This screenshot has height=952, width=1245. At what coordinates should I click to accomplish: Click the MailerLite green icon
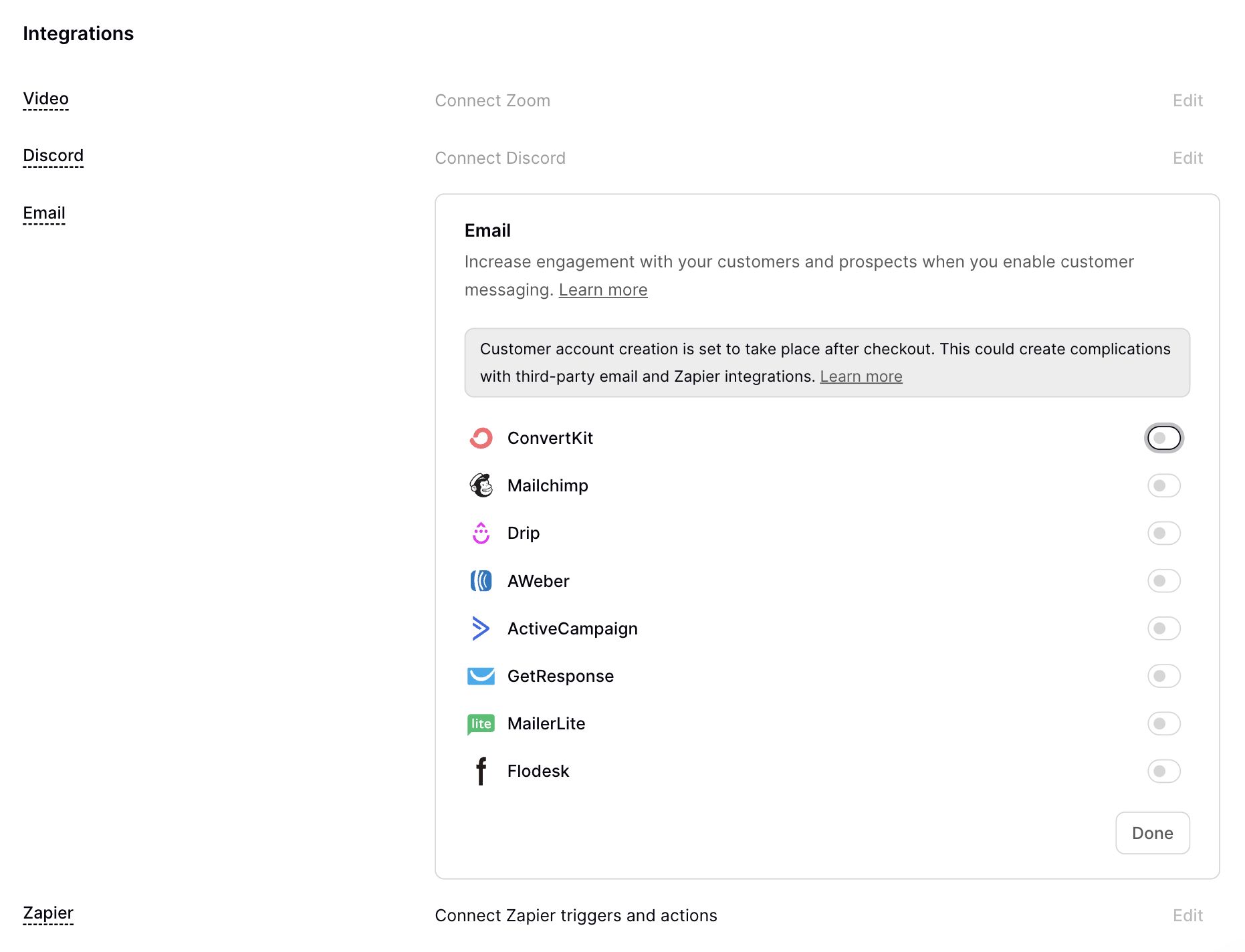point(481,724)
